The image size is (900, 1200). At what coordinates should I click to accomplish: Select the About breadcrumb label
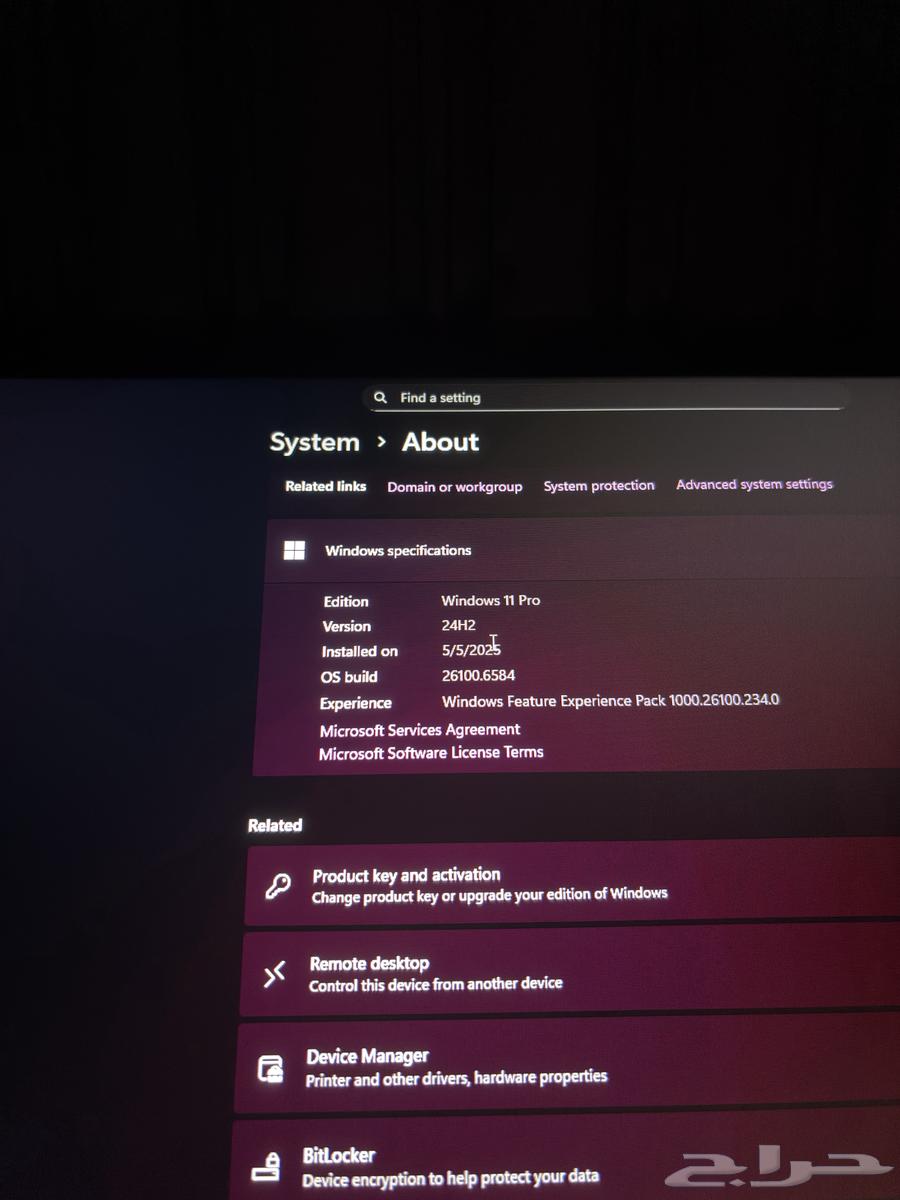(440, 442)
